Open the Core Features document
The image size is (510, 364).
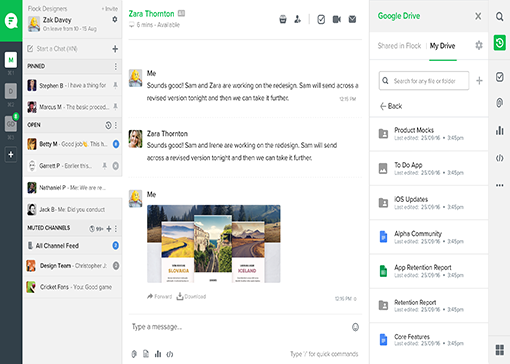click(x=429, y=340)
